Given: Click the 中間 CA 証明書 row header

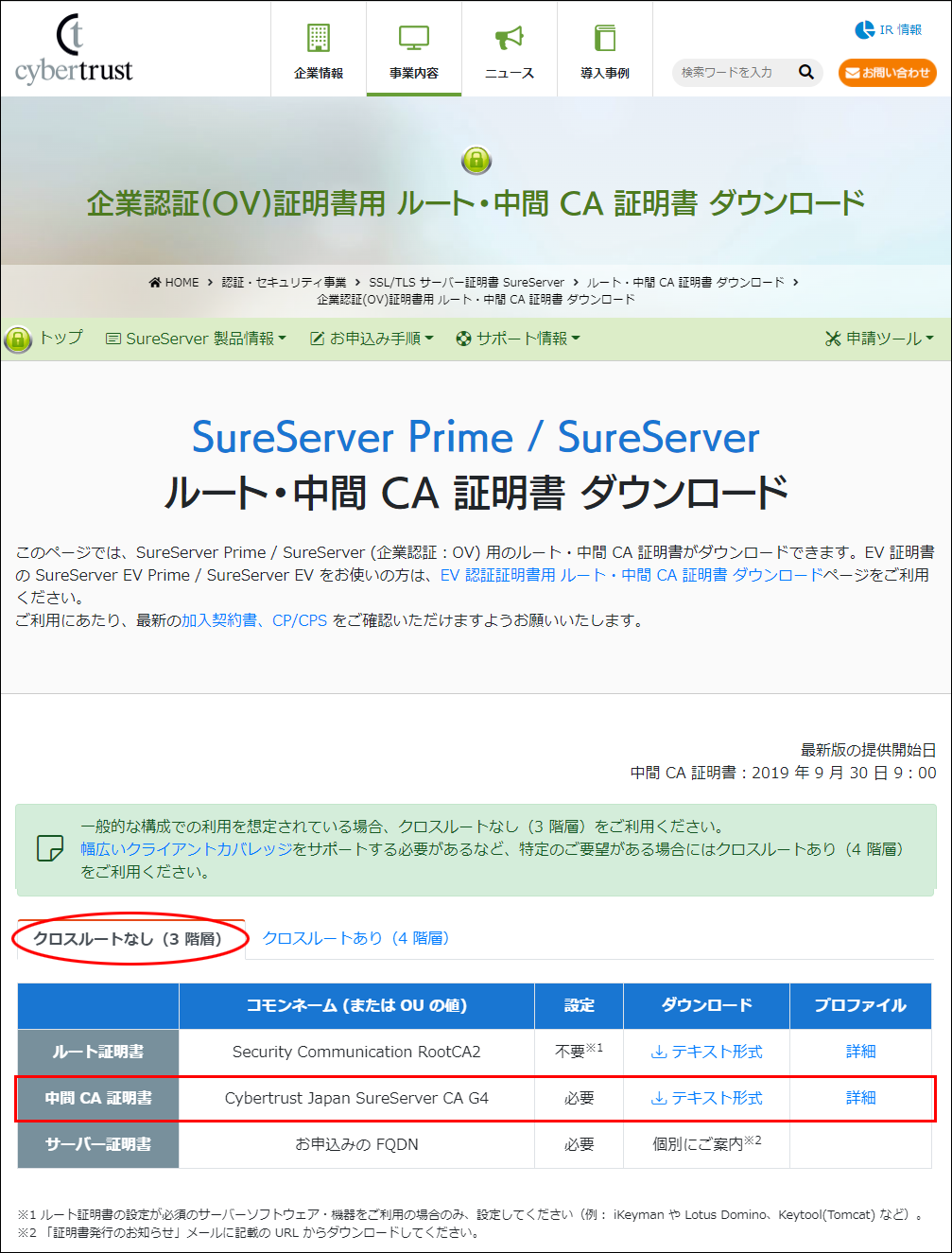Looking at the screenshot, I should (x=98, y=1098).
